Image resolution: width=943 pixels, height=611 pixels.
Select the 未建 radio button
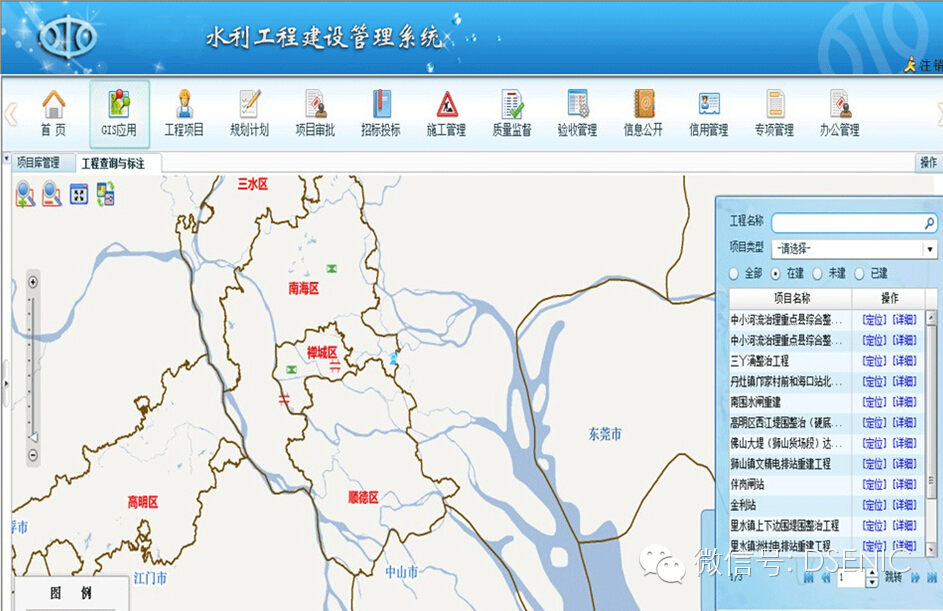(817, 273)
